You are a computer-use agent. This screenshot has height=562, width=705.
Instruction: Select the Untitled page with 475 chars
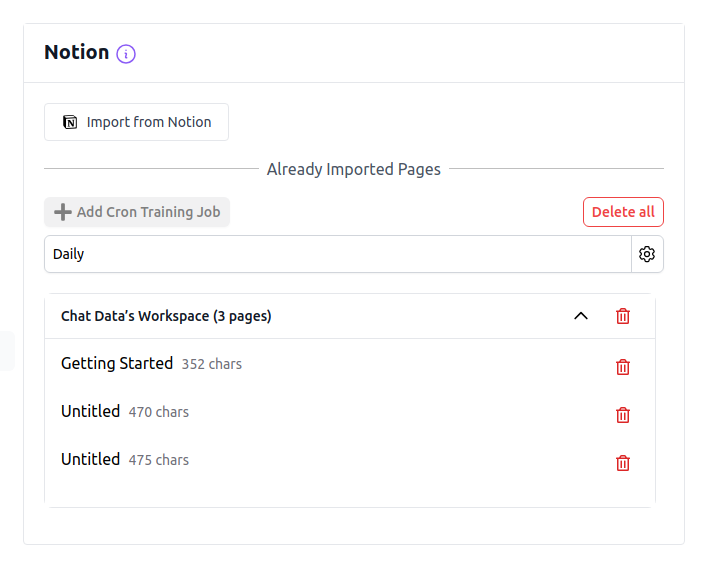point(90,459)
